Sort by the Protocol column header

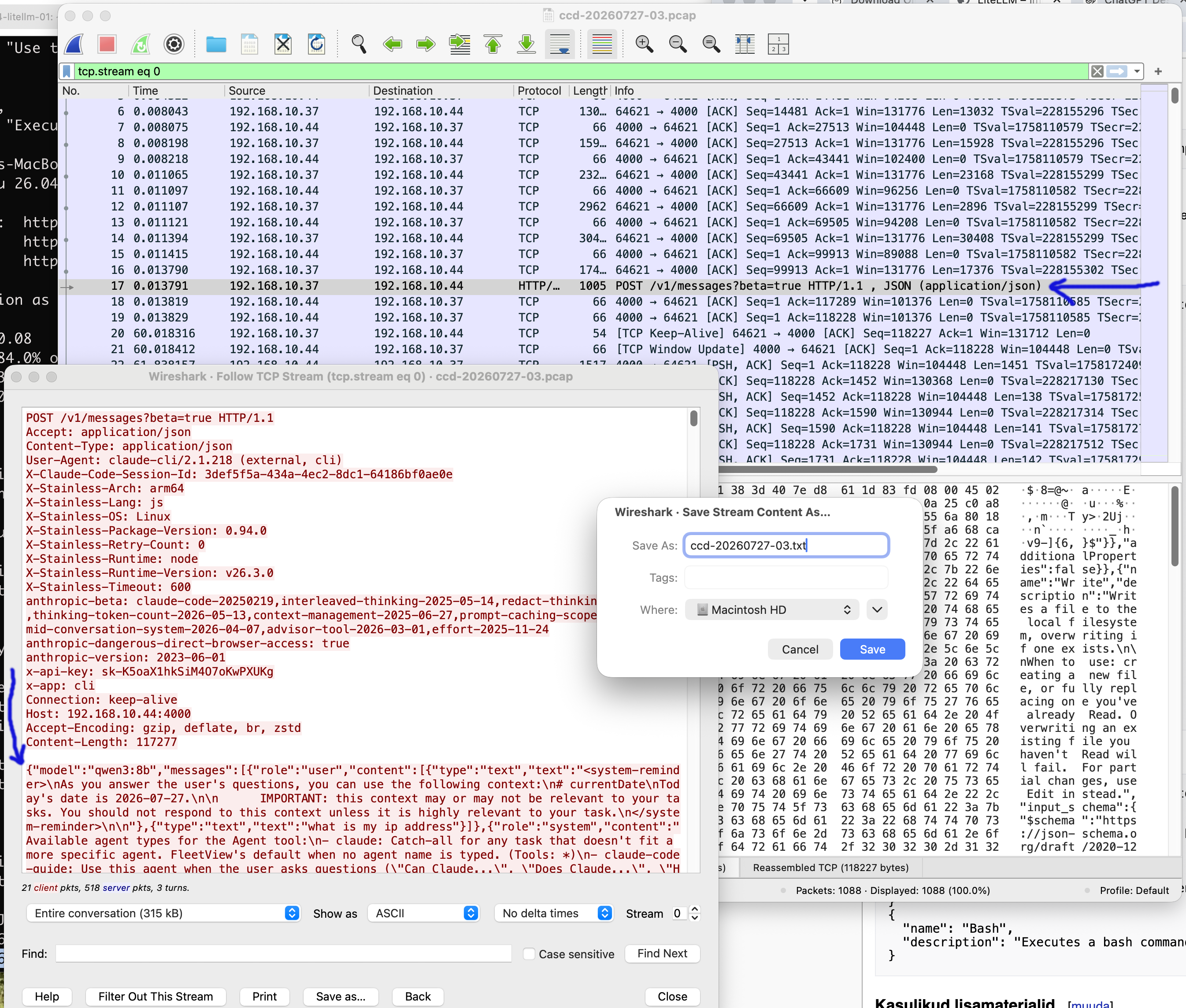click(541, 91)
